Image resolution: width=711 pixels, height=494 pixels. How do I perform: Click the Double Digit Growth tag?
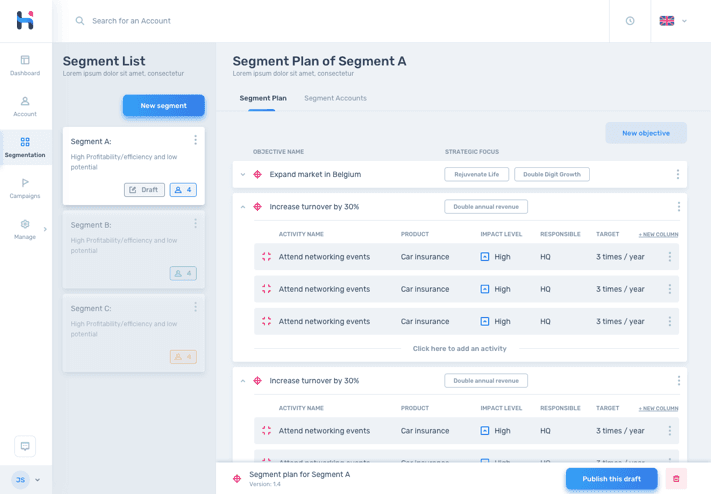pos(552,174)
